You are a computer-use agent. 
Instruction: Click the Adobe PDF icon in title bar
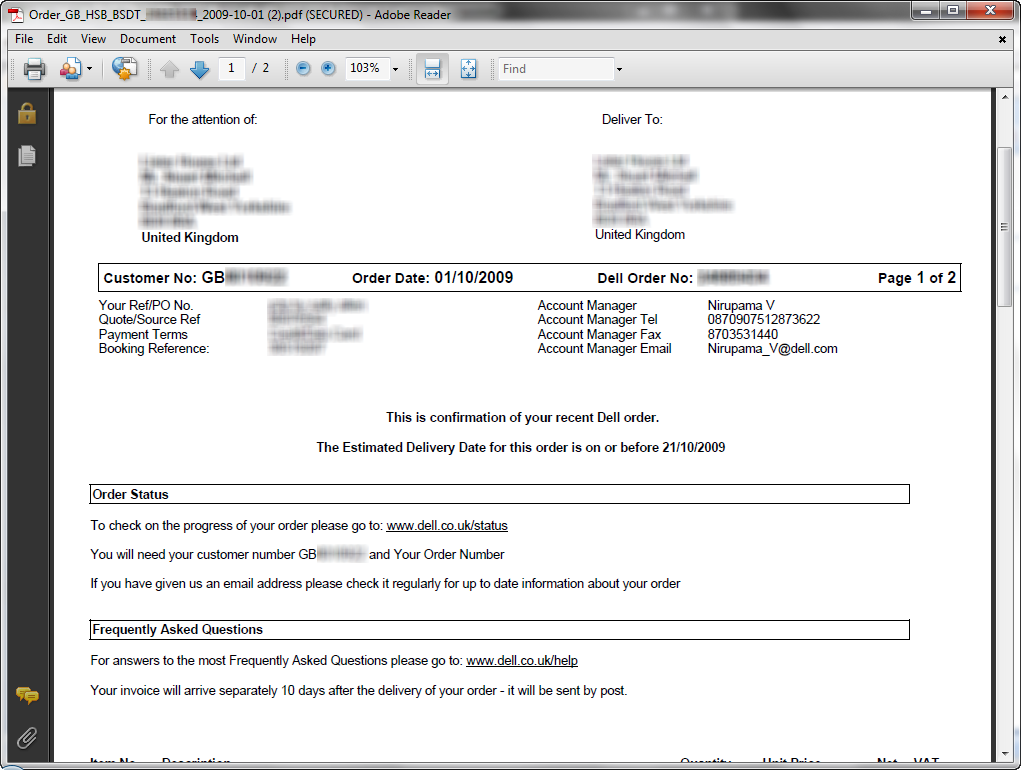16,14
